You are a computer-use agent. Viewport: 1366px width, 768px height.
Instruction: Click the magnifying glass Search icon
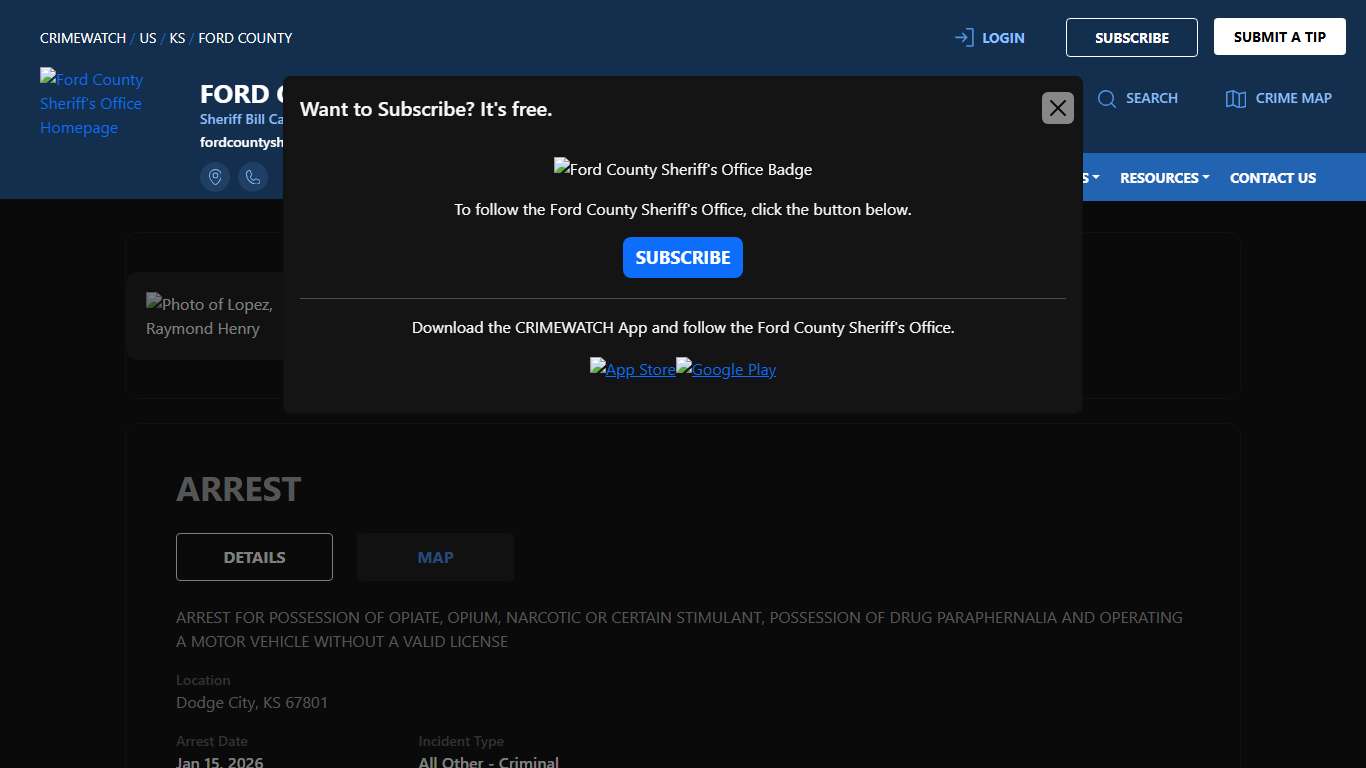coord(1106,98)
